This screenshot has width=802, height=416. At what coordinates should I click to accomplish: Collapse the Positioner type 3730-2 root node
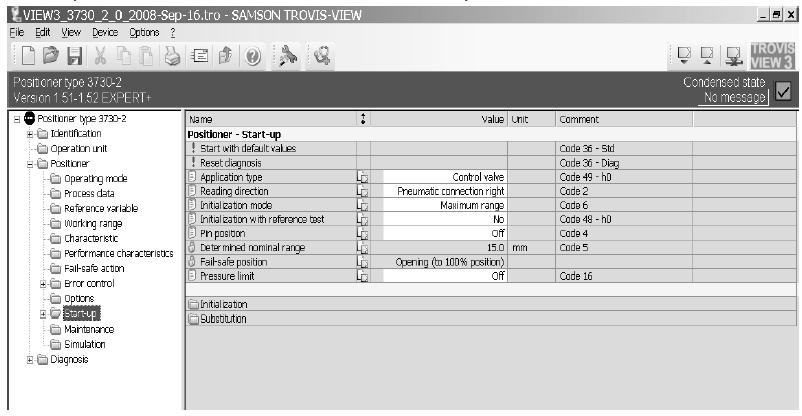(x=17, y=119)
